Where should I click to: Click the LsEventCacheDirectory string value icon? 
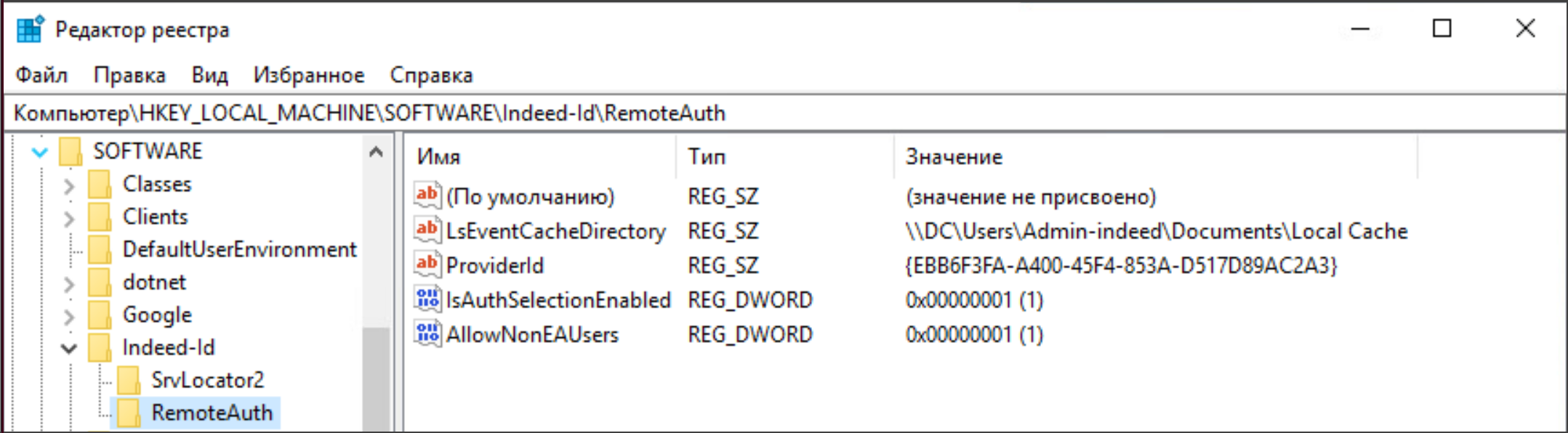click(x=427, y=230)
